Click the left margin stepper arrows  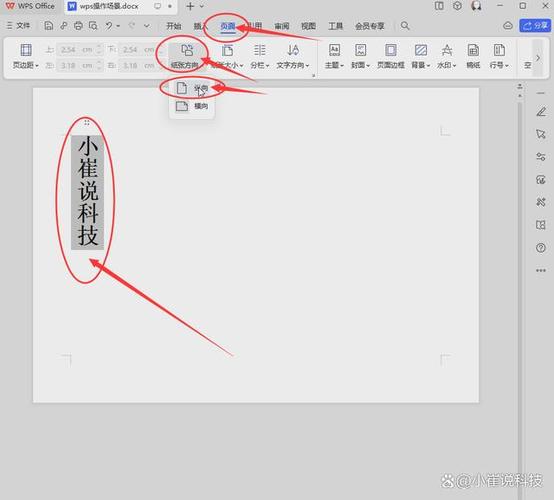[x=100, y=65]
